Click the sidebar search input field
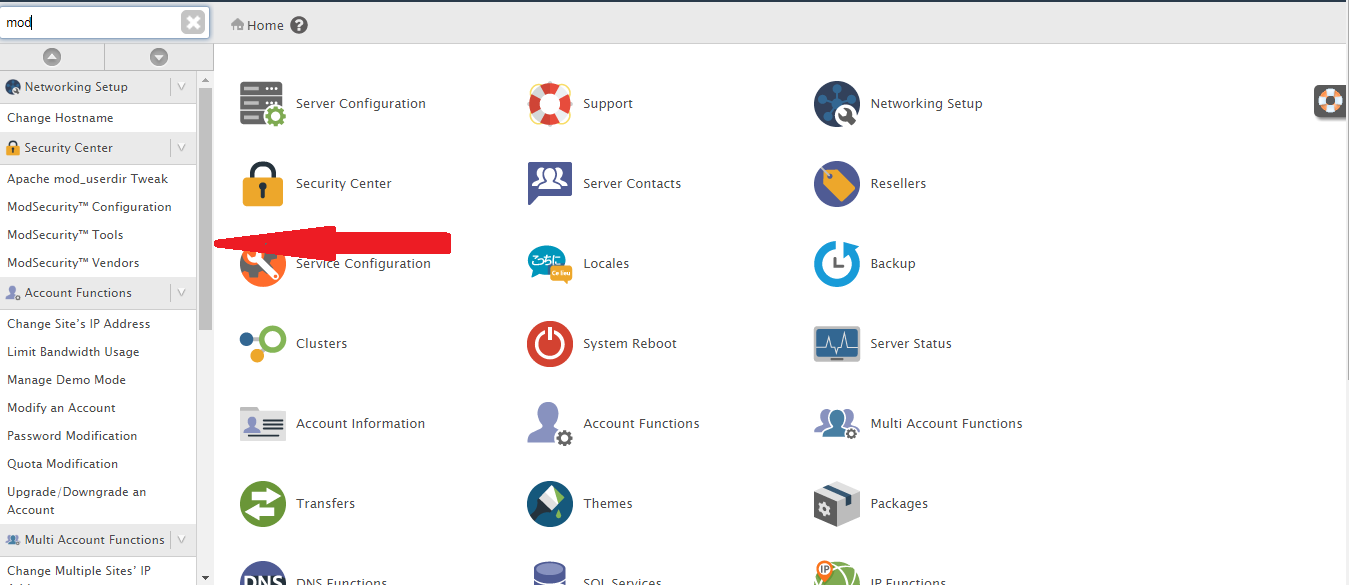 tap(90, 22)
